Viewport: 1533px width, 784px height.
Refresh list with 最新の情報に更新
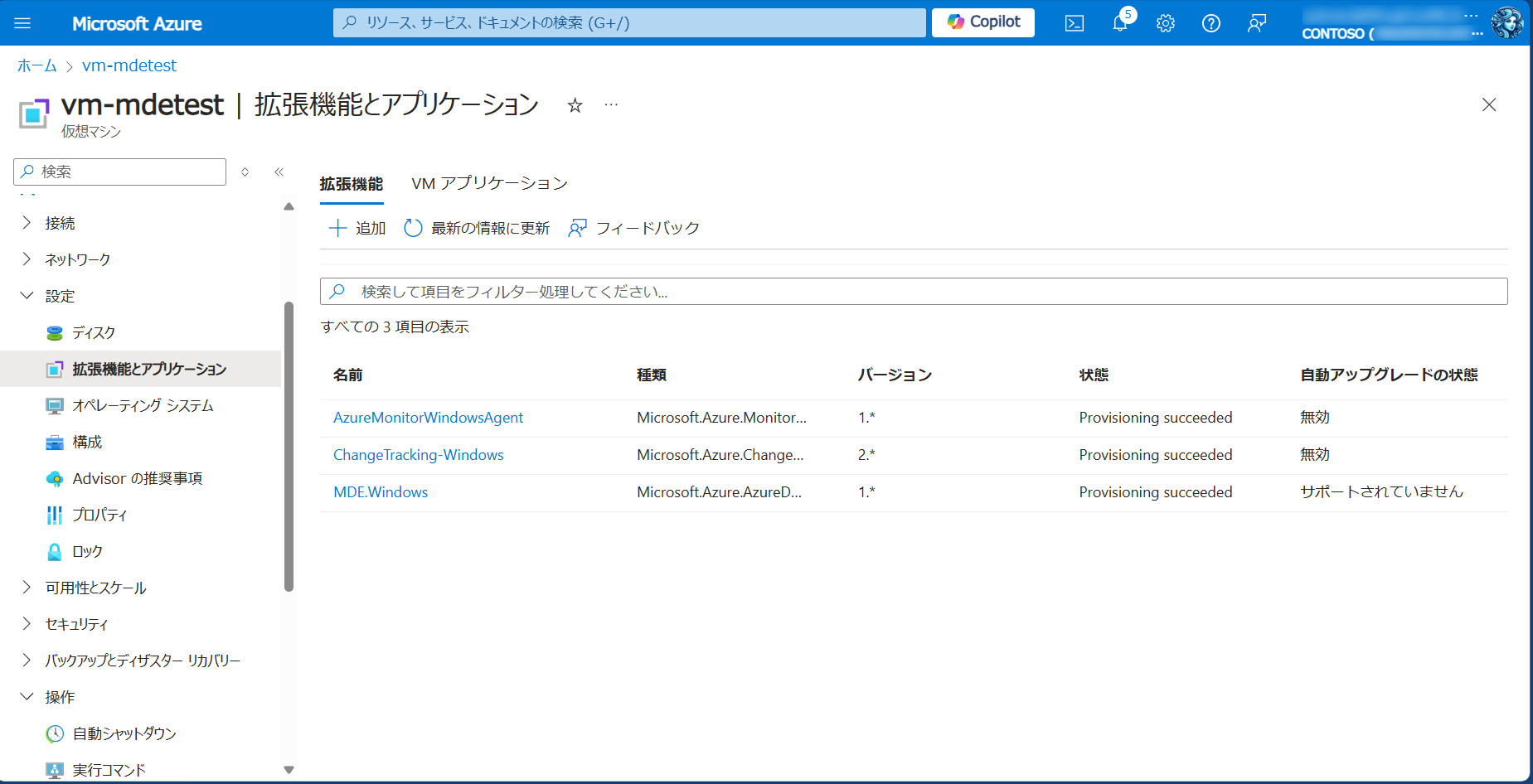pos(477,228)
